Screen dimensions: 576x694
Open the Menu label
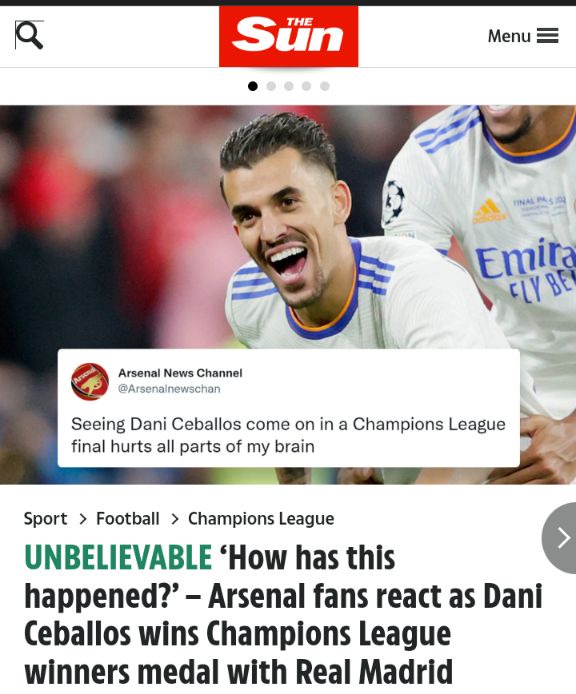pos(509,36)
